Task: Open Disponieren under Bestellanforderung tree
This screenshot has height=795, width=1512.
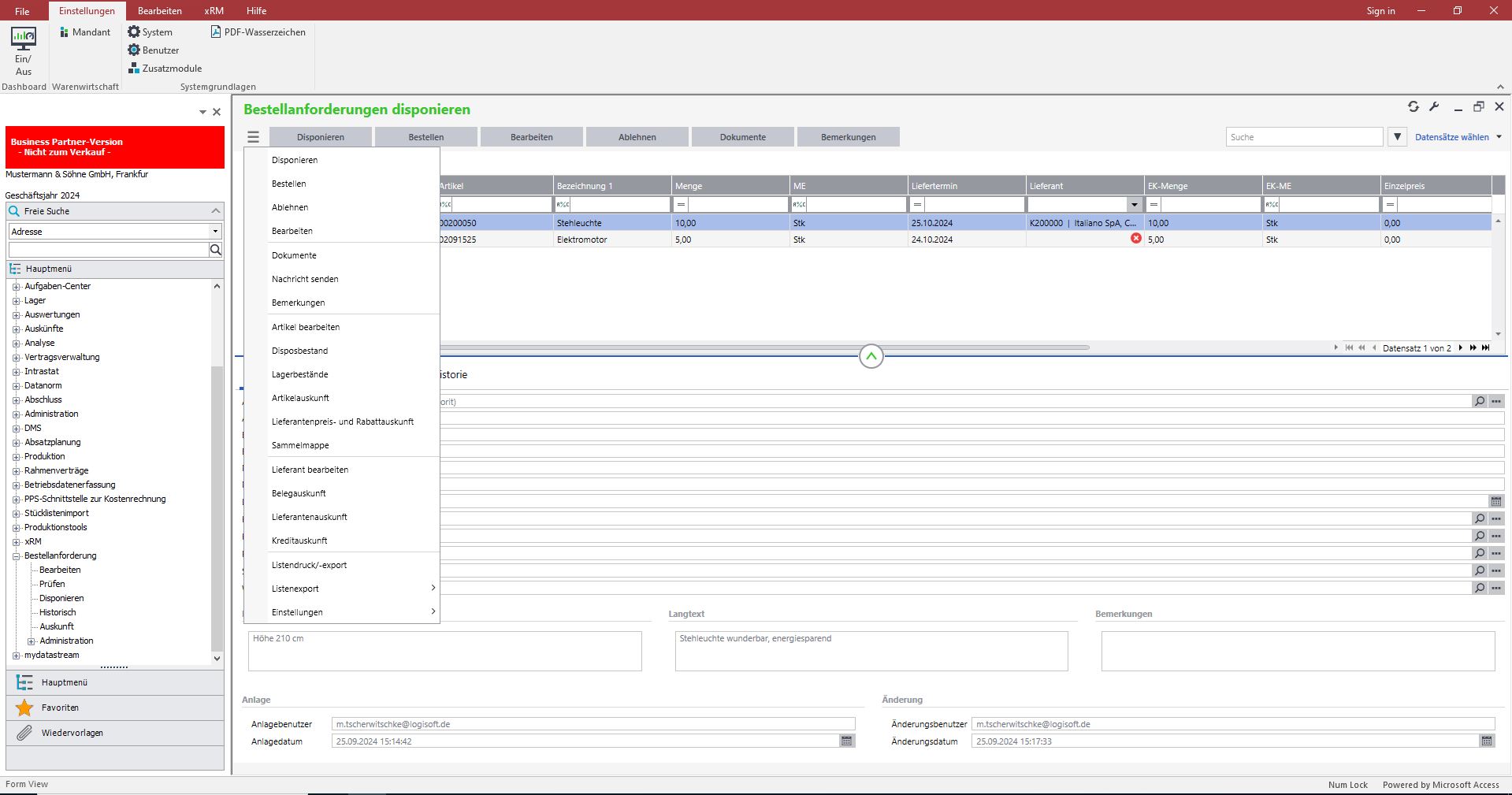Action: point(61,599)
